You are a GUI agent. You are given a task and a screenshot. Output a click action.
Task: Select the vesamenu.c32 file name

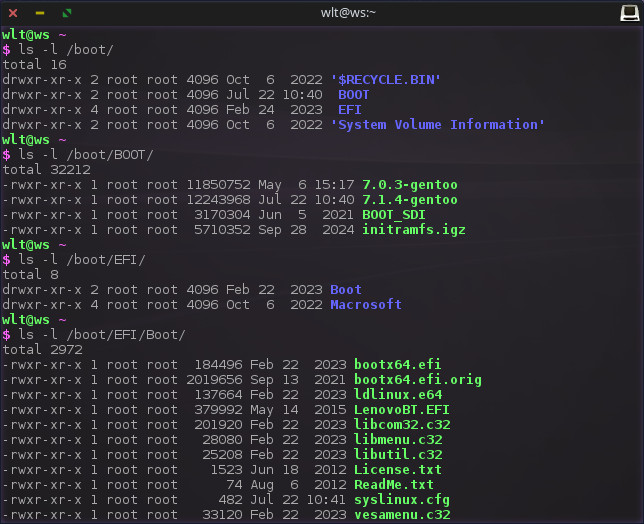click(402, 515)
